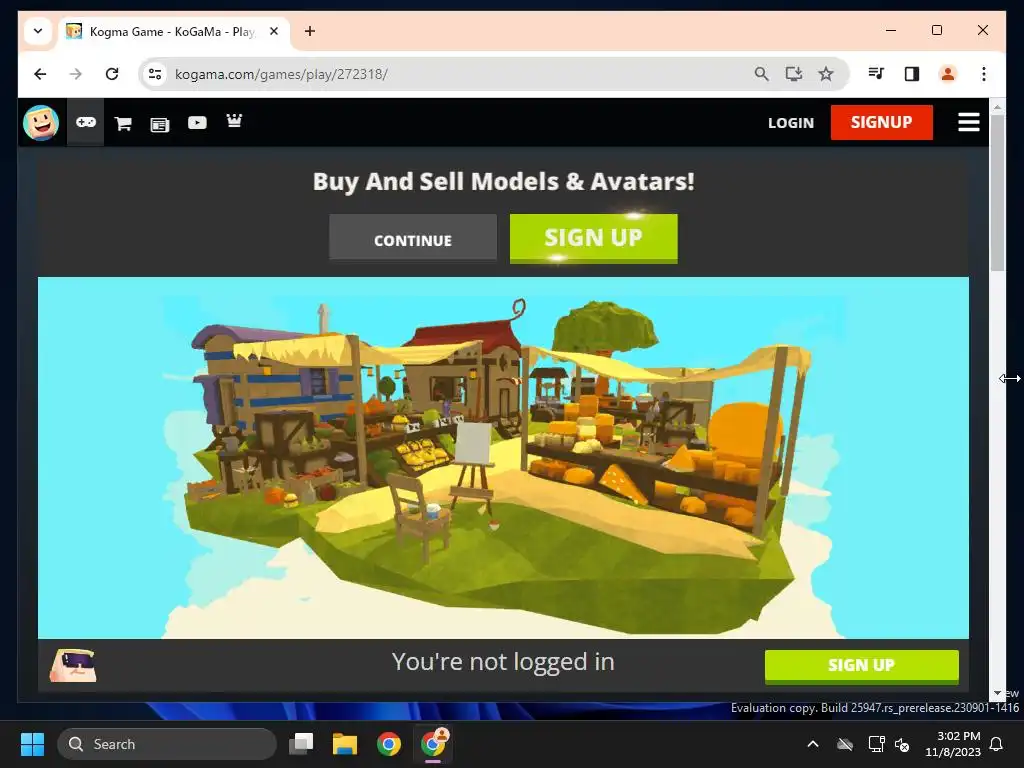Image resolution: width=1024 pixels, height=768 pixels.
Task: Click the forward navigation arrow
Action: coord(76,74)
